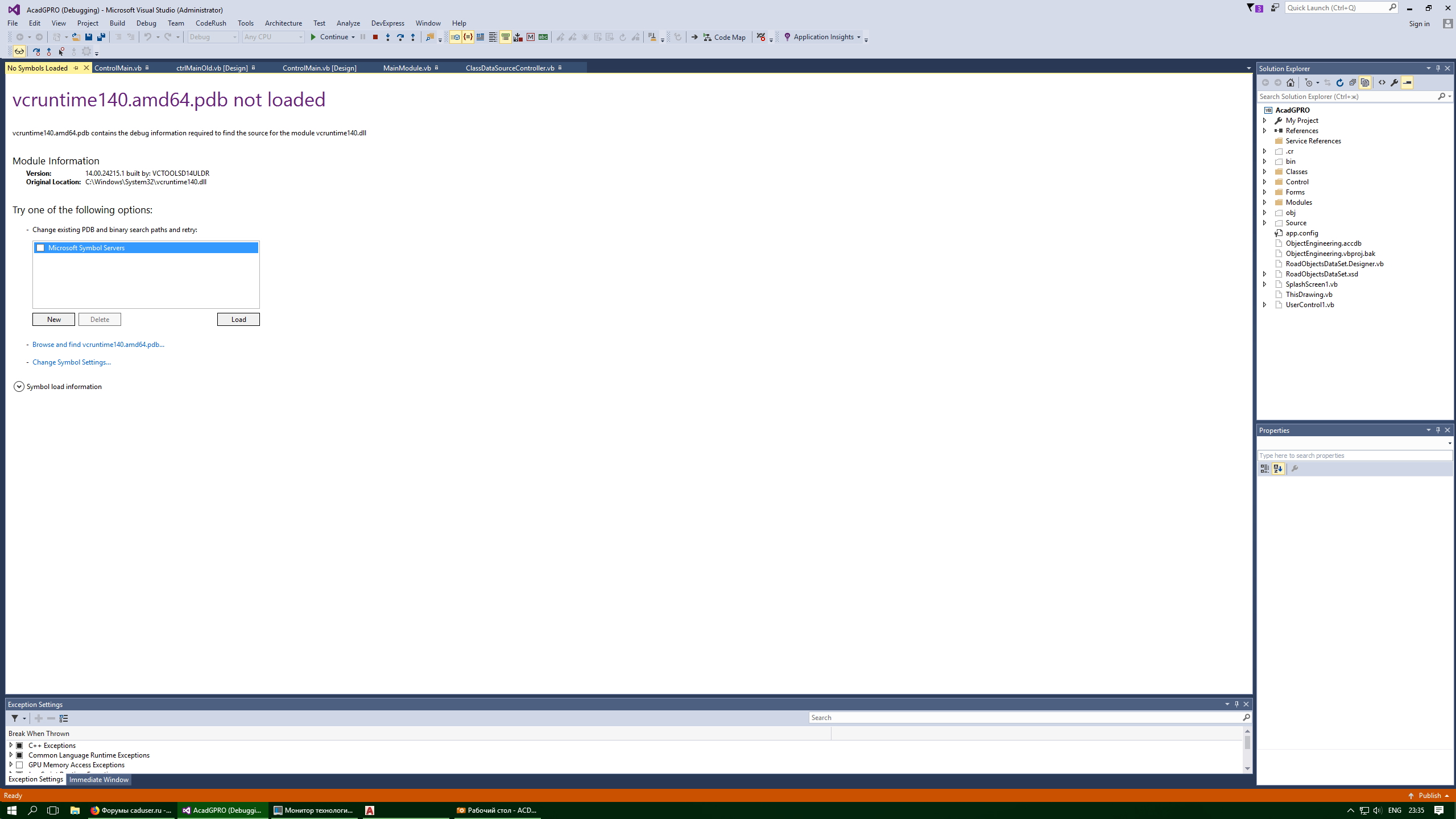
Task: Toggle Show All Files in Solution Explorer
Action: tap(1365, 82)
